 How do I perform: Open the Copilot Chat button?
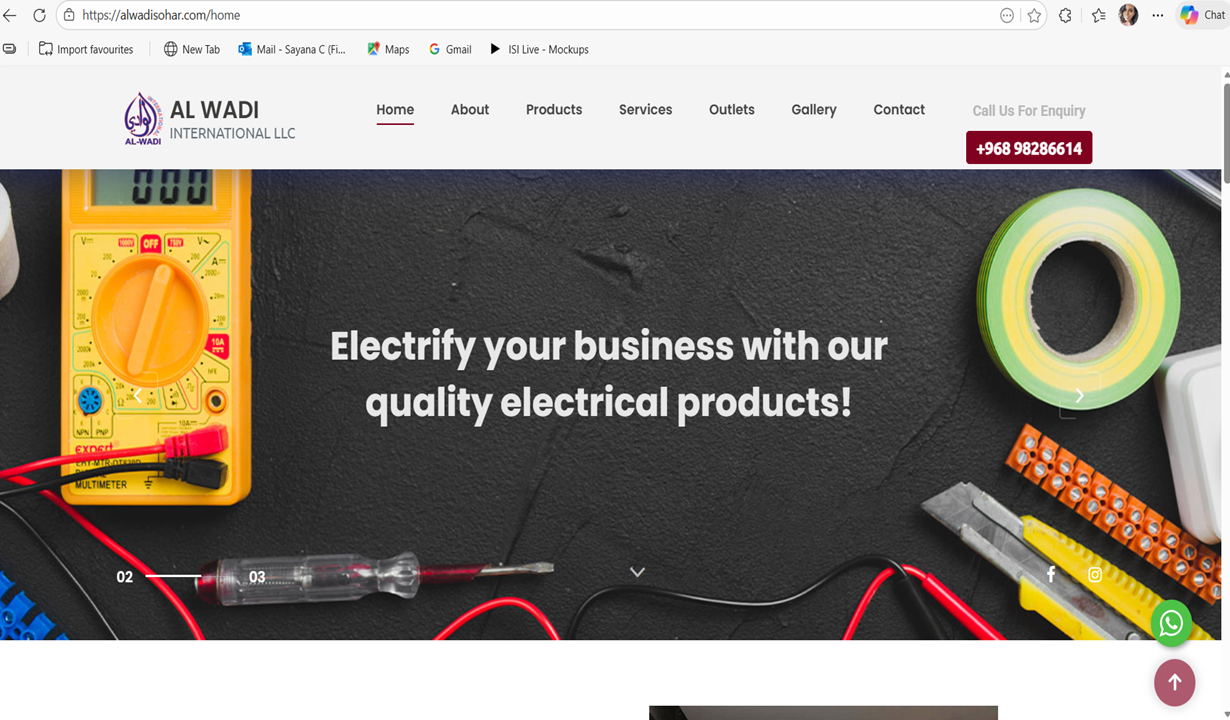(x=1202, y=15)
